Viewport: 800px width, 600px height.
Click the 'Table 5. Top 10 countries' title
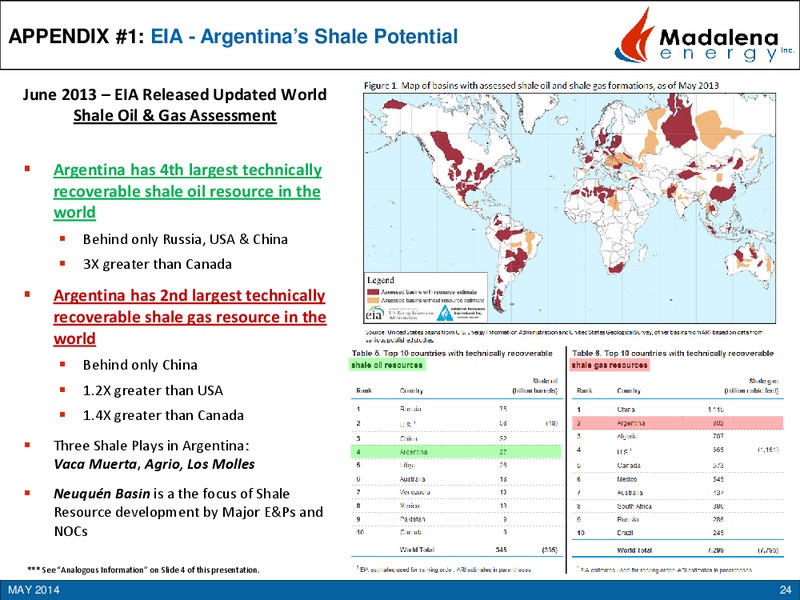click(452, 353)
